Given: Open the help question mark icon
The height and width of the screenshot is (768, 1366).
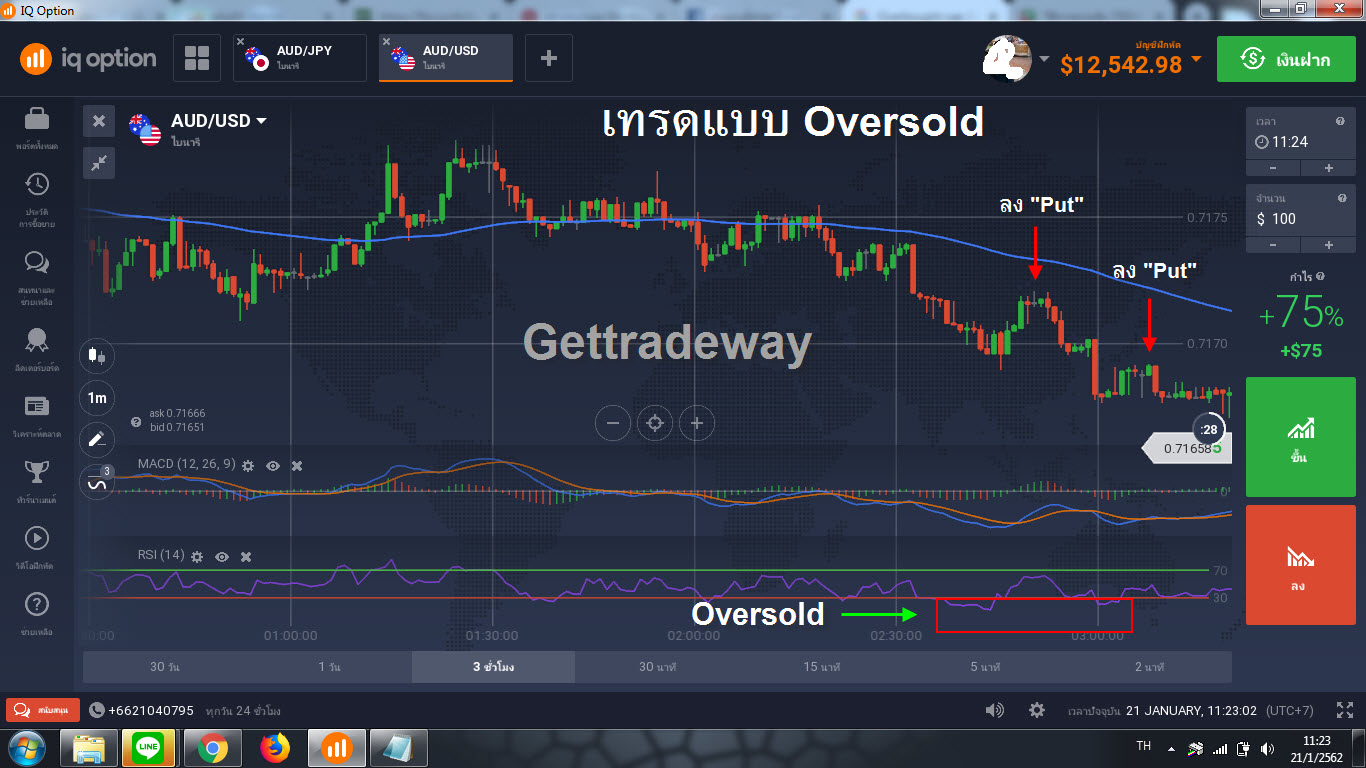Looking at the screenshot, I should coord(37,605).
